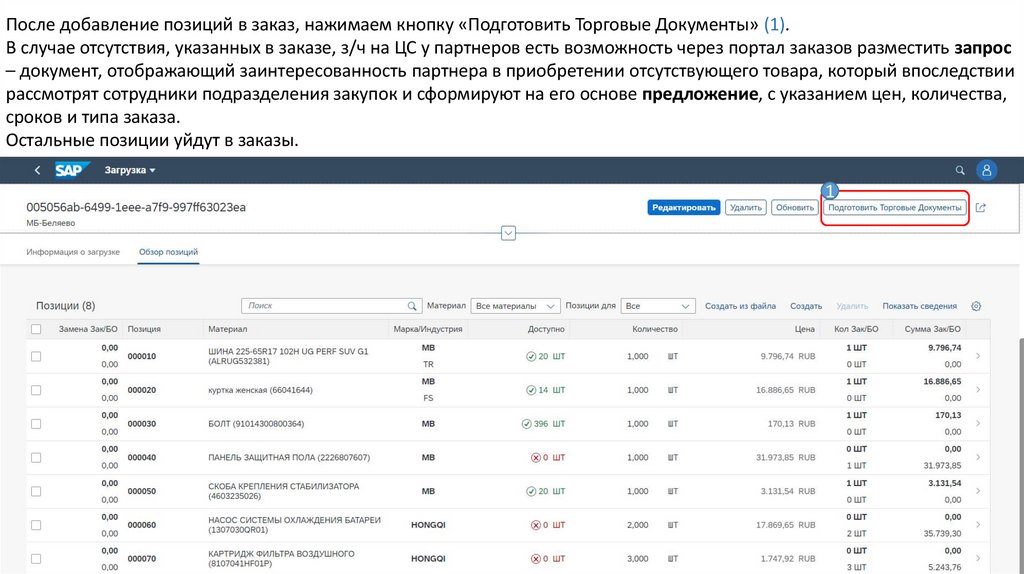Screen dimensions: 1024x574
Task: Click the greyed Удалить table action
Action: click(x=852, y=306)
